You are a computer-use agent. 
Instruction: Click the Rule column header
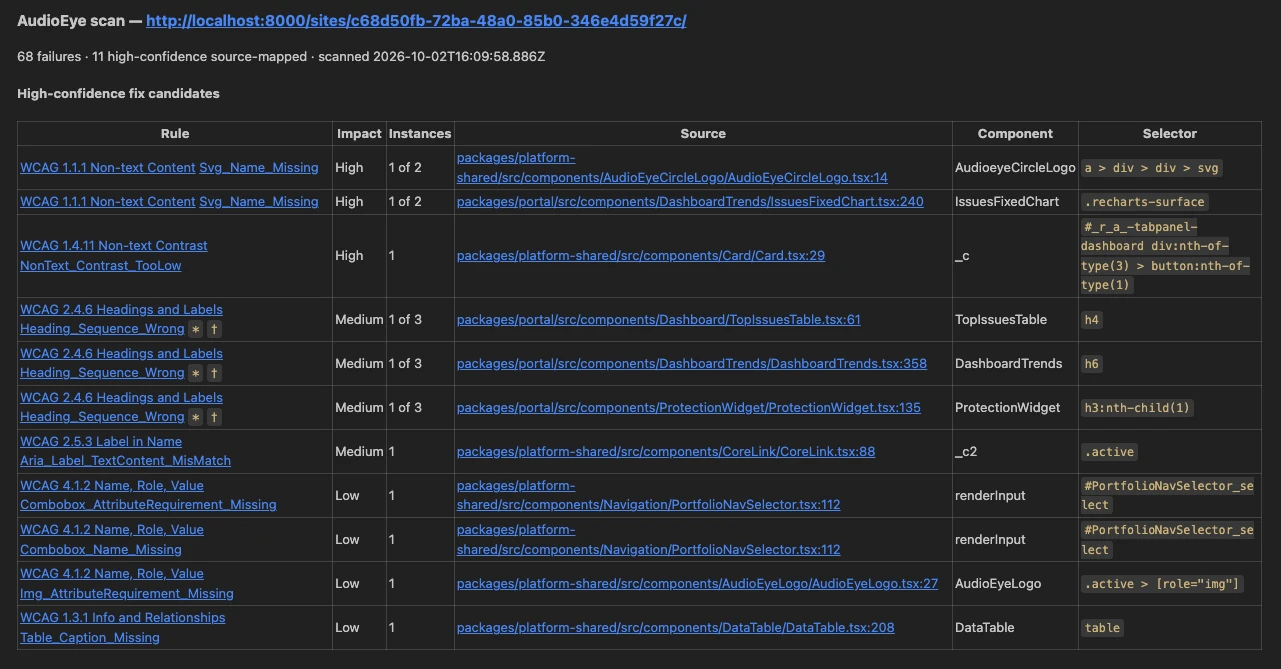(x=175, y=133)
